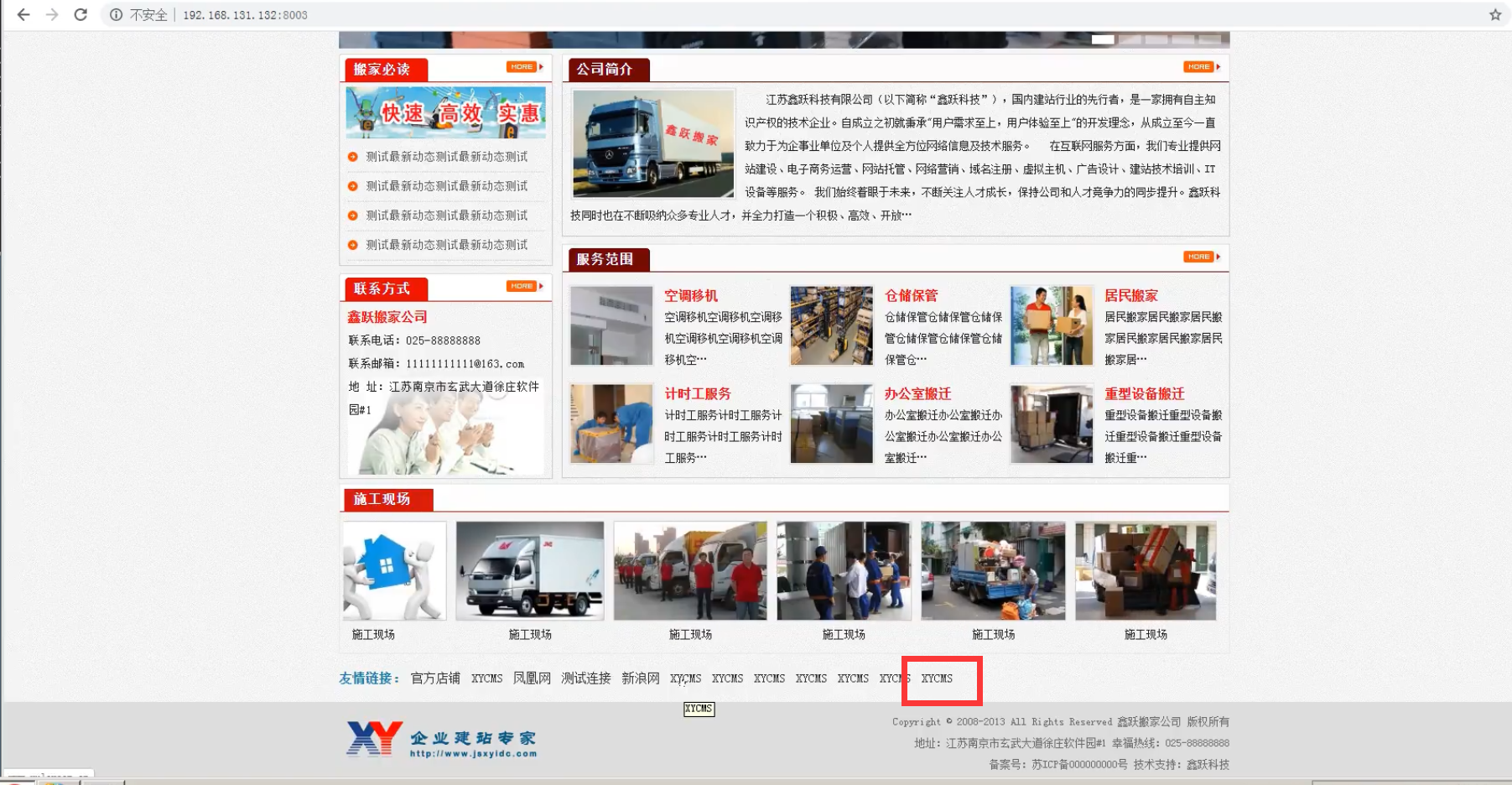The height and width of the screenshot is (785, 1512).
Task: Open MORE in 联系方式 section
Action: click(x=523, y=286)
